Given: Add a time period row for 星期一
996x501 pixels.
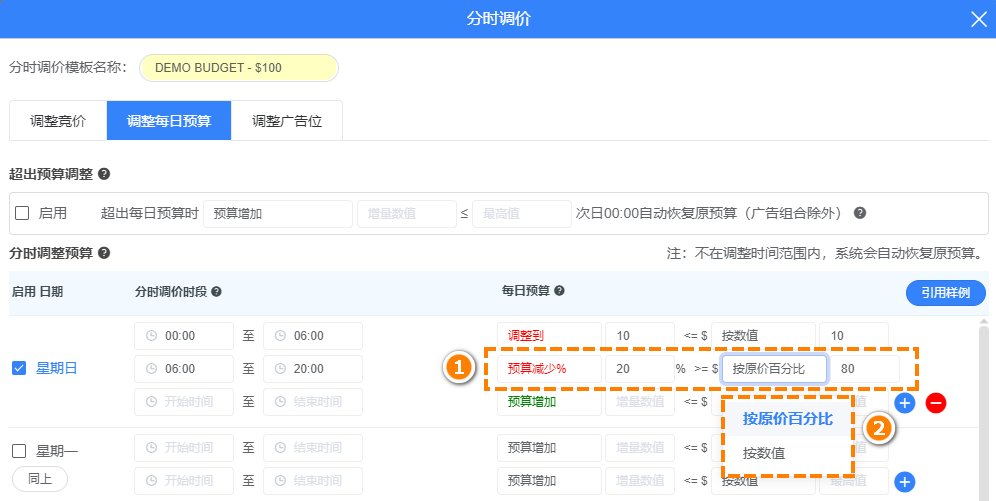Looking at the screenshot, I should click(905, 482).
